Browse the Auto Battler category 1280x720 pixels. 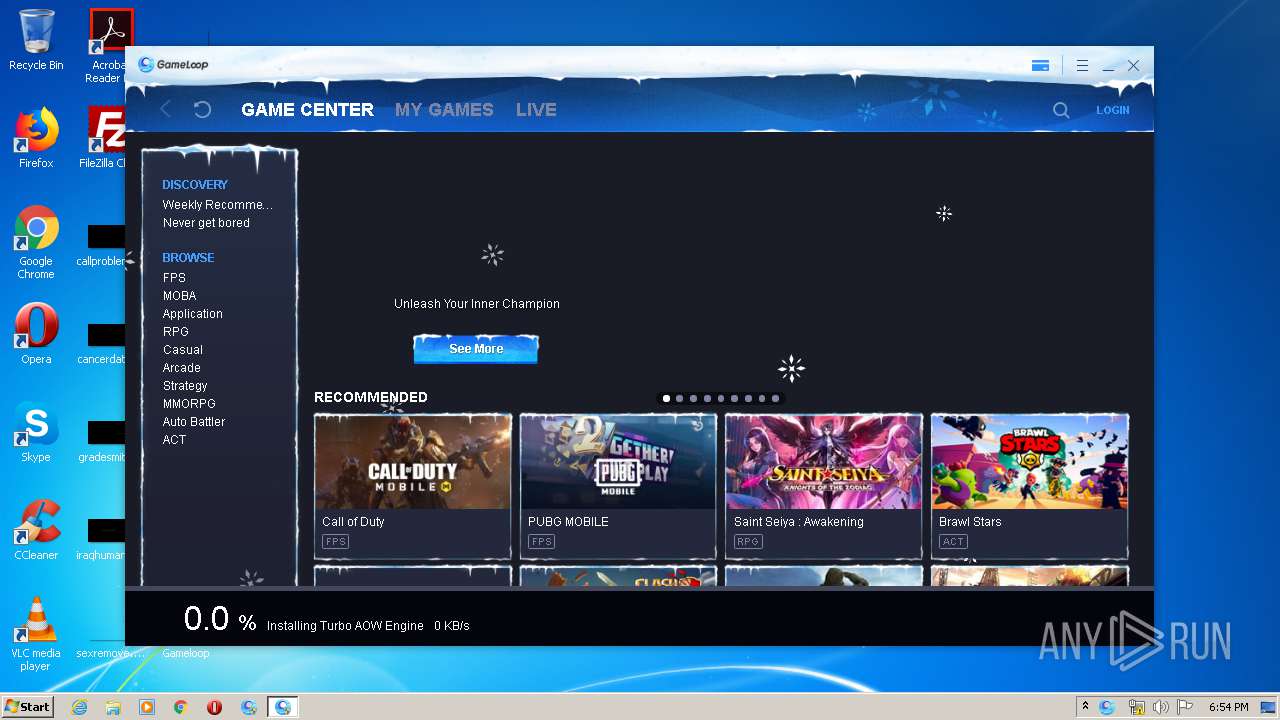point(194,422)
